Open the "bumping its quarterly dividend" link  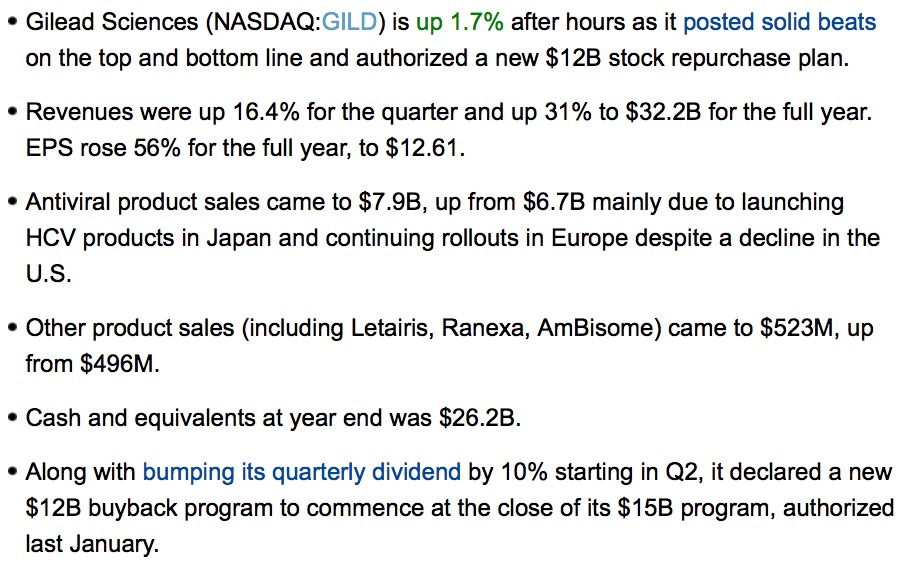tap(302, 472)
